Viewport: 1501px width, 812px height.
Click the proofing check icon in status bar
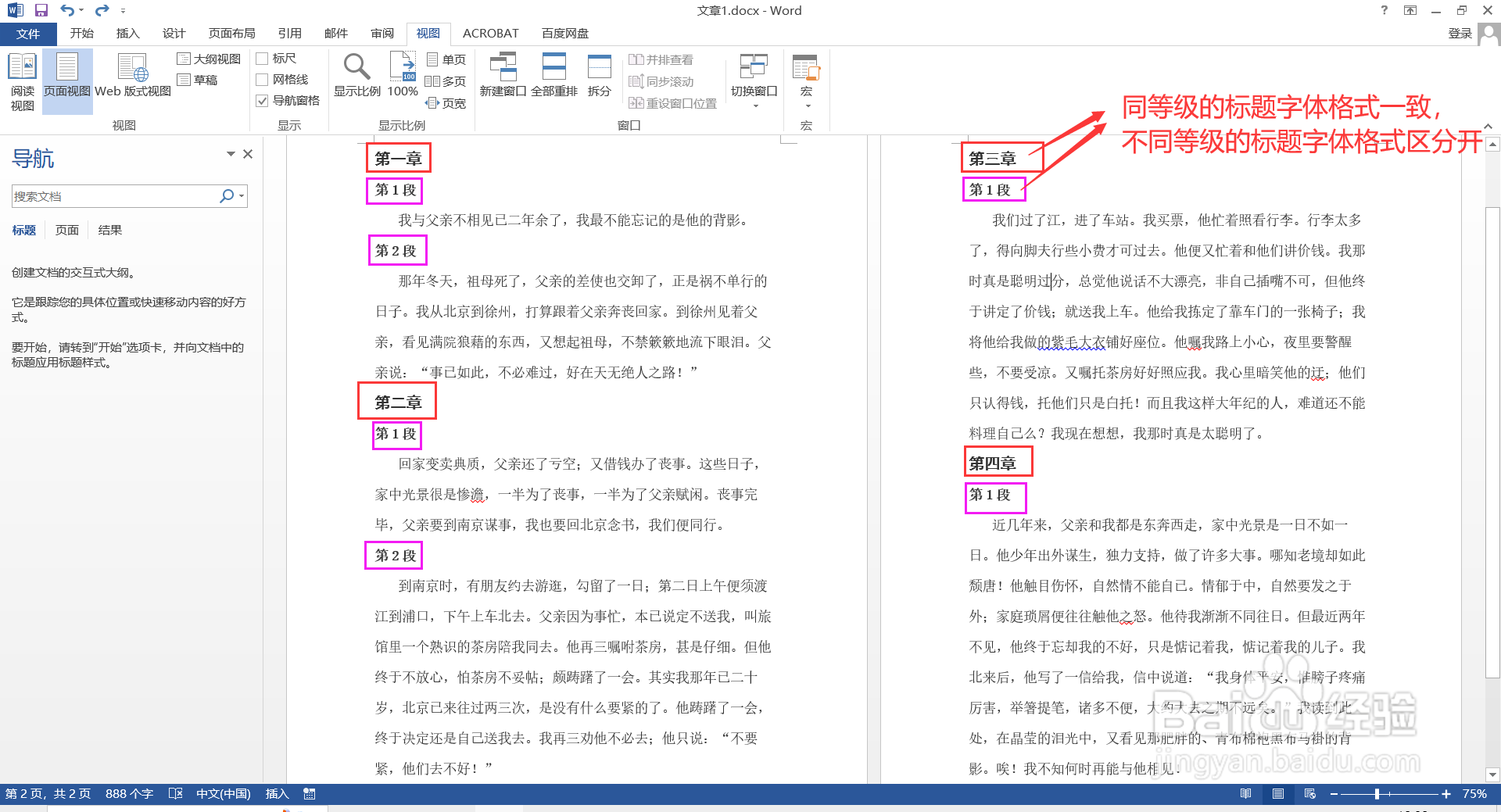(x=176, y=793)
